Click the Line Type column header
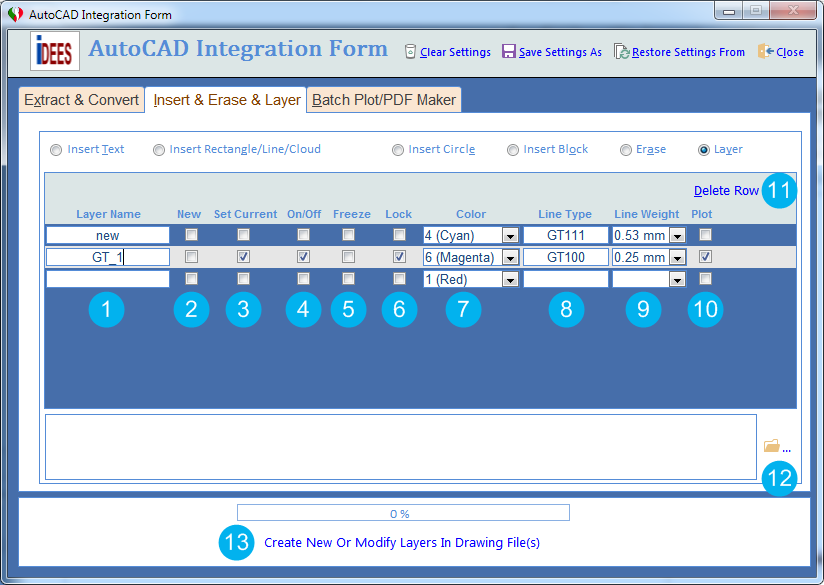The height and width of the screenshot is (585, 824). point(565,214)
